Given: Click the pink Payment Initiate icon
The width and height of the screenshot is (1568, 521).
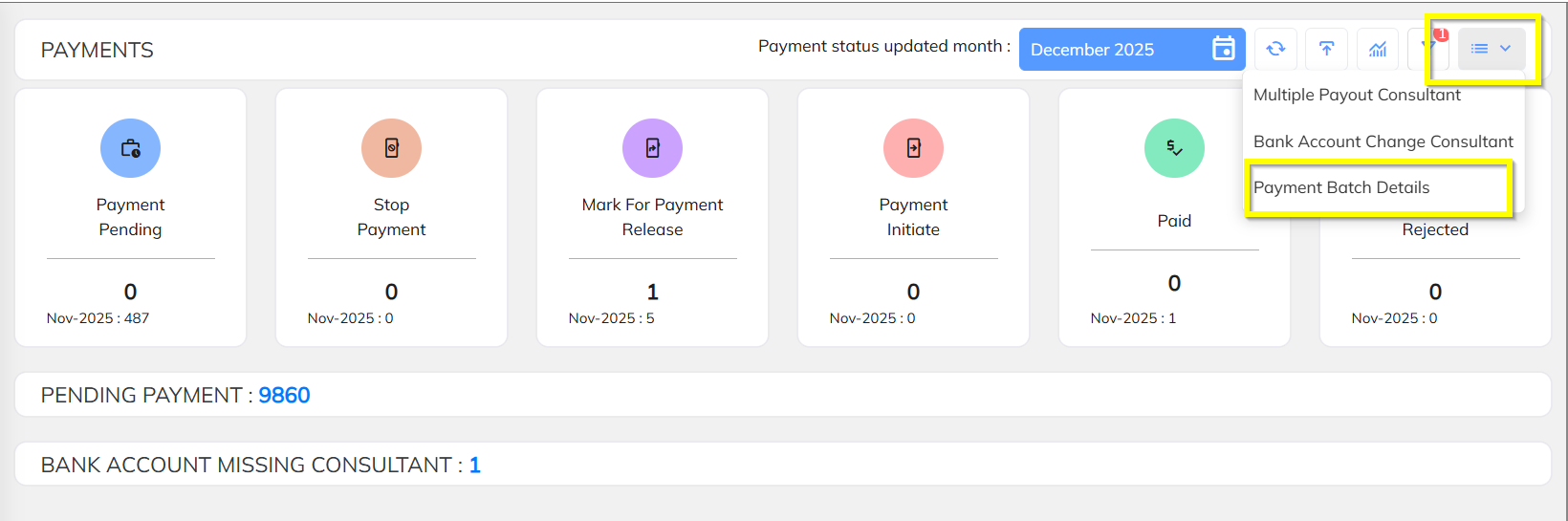Looking at the screenshot, I should [x=913, y=148].
